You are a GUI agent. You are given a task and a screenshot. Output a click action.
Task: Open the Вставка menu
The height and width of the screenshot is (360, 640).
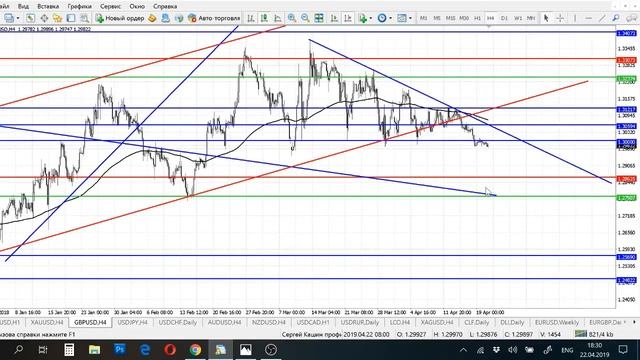click(48, 6)
